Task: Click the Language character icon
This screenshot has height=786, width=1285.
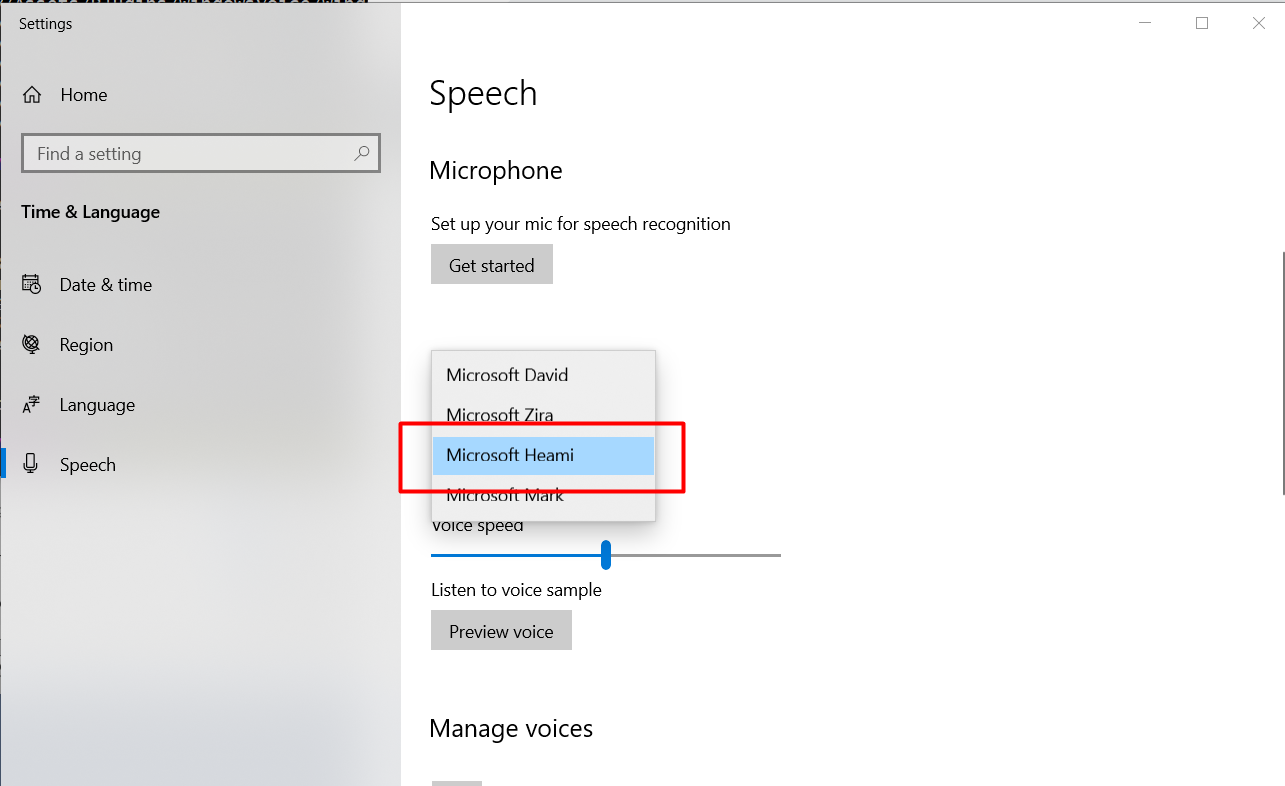Action: (32, 405)
